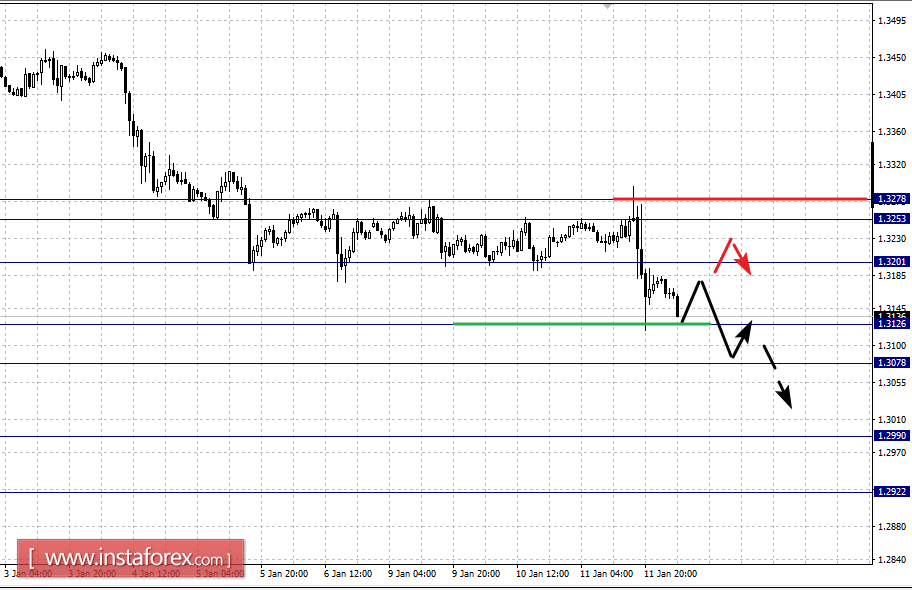Click the 11 Jan 04:00 time axis label
The image size is (912, 590).
(606, 574)
